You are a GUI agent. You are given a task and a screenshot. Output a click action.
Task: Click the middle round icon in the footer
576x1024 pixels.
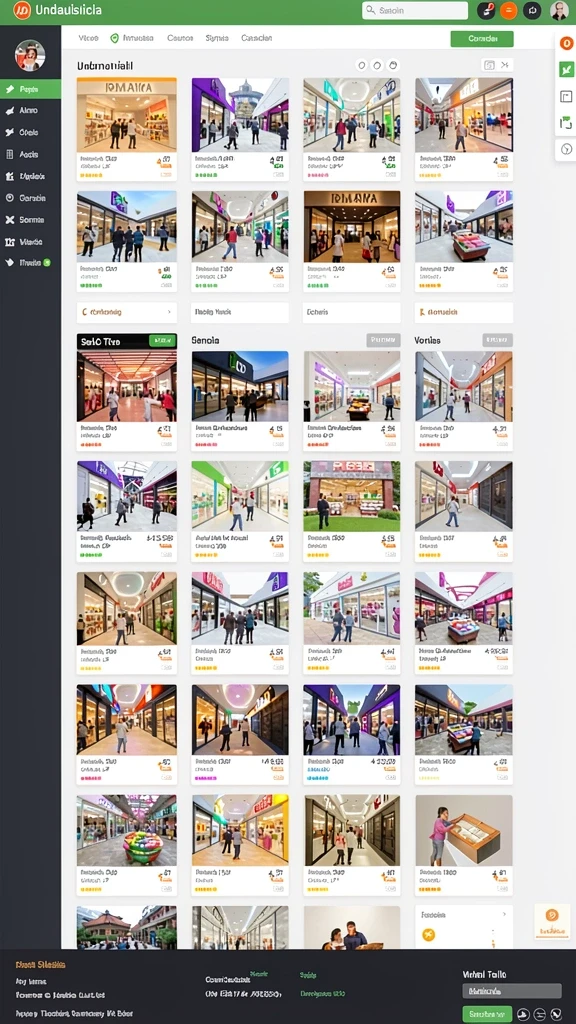pyautogui.click(x=540, y=1014)
